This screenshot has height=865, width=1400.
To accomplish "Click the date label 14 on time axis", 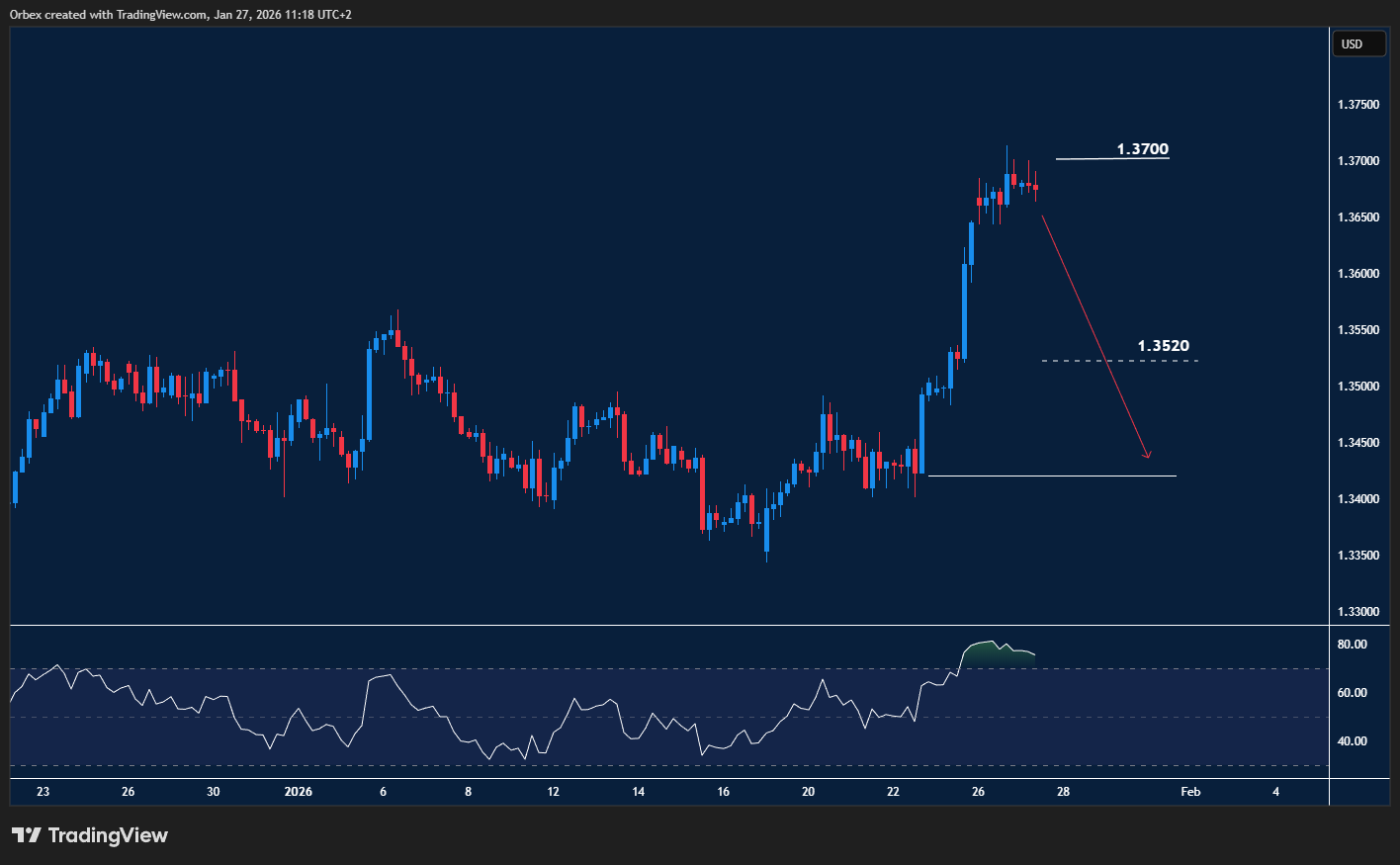I will pos(639,792).
